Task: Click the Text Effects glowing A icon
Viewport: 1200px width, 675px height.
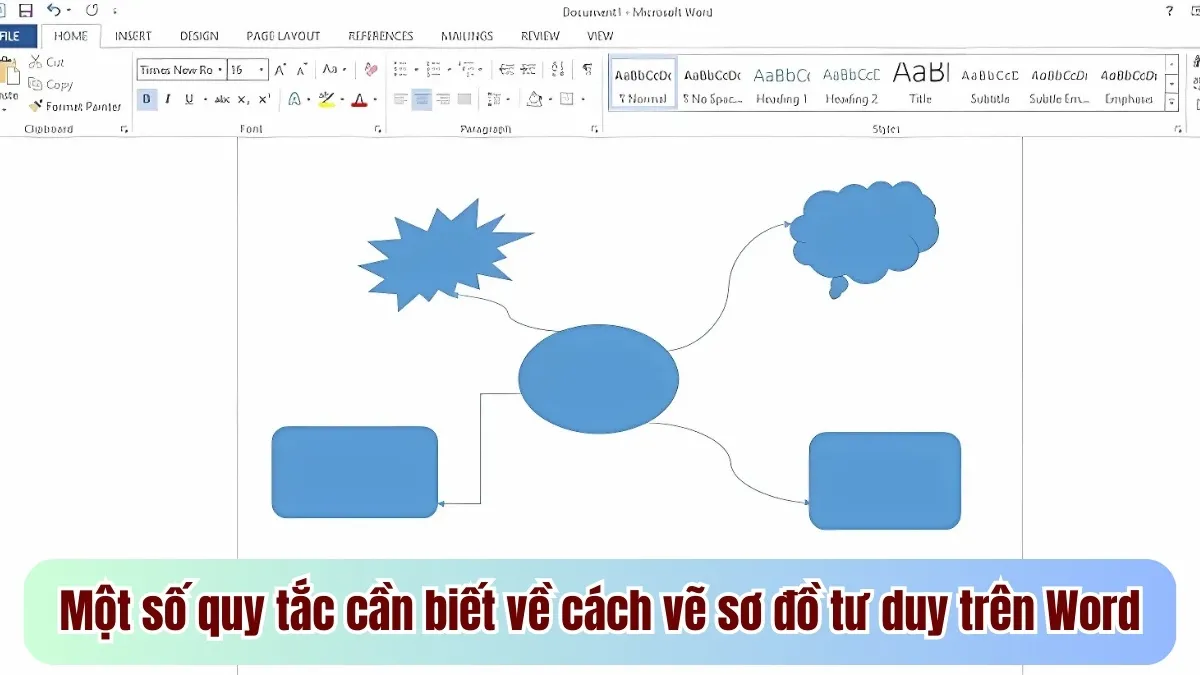Action: tap(294, 99)
